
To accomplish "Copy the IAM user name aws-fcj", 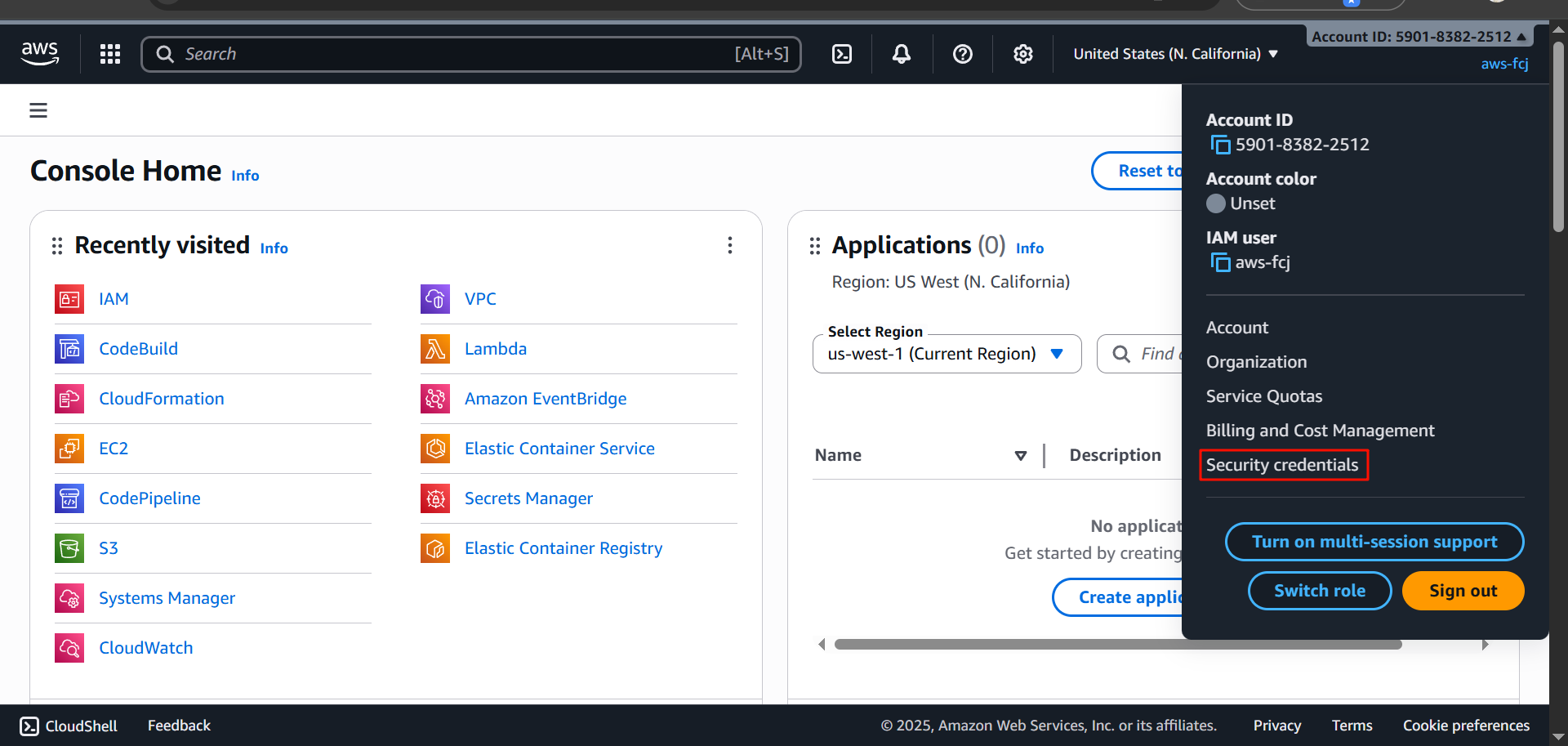I will click(1220, 262).
